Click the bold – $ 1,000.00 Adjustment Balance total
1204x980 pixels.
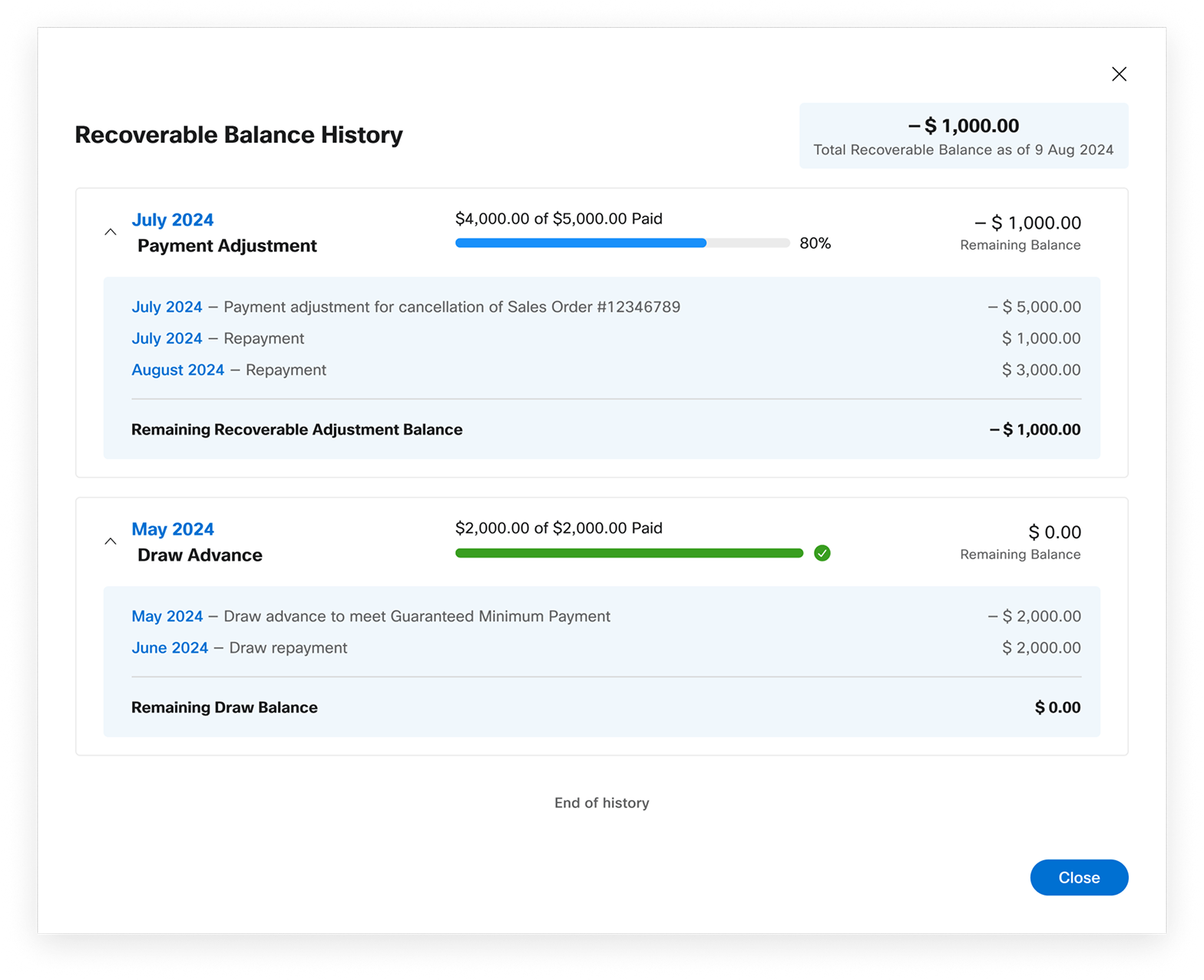click(x=1035, y=429)
